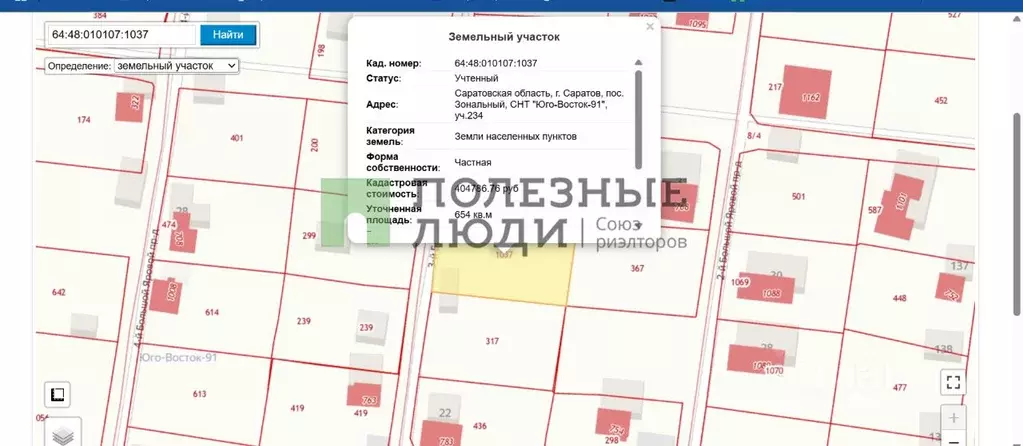Click the Форма собственности value Частная

(473, 162)
